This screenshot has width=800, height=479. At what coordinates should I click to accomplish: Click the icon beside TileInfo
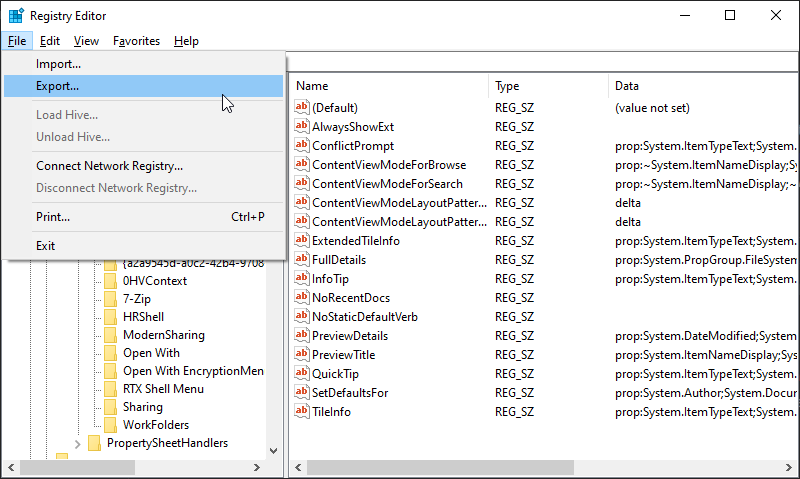302,411
